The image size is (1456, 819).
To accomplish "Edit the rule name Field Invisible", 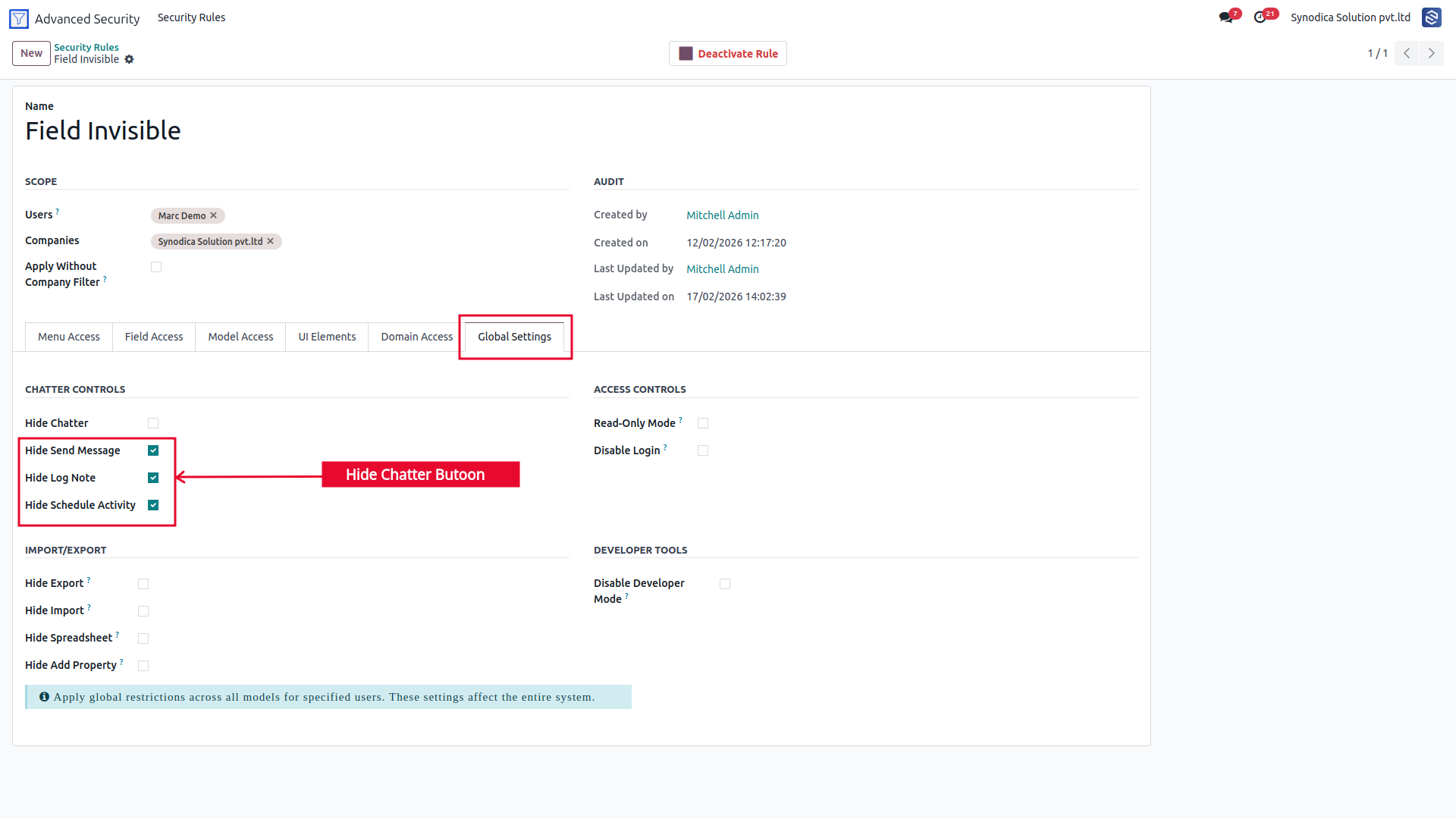I will click(103, 130).
